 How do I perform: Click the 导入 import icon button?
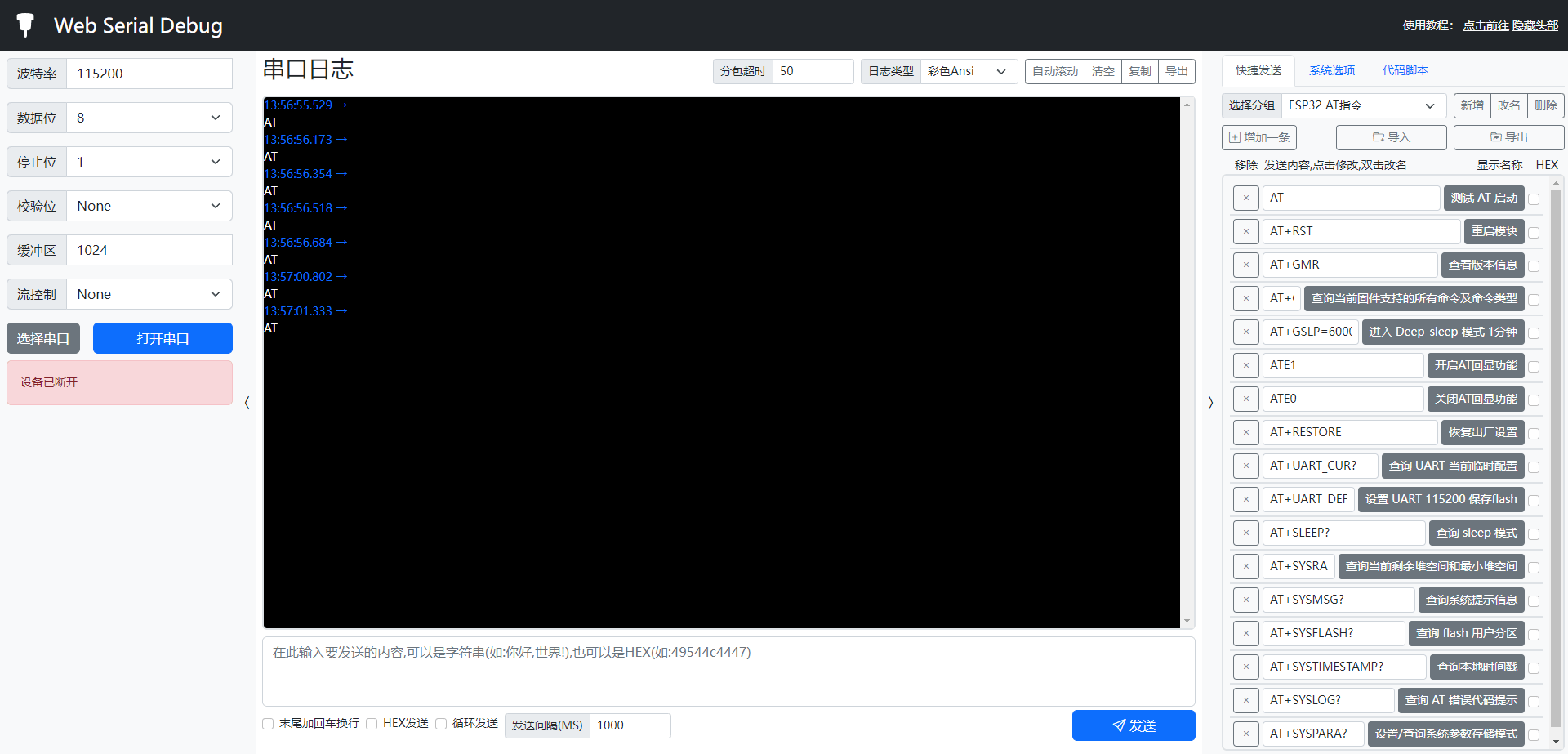1391,138
